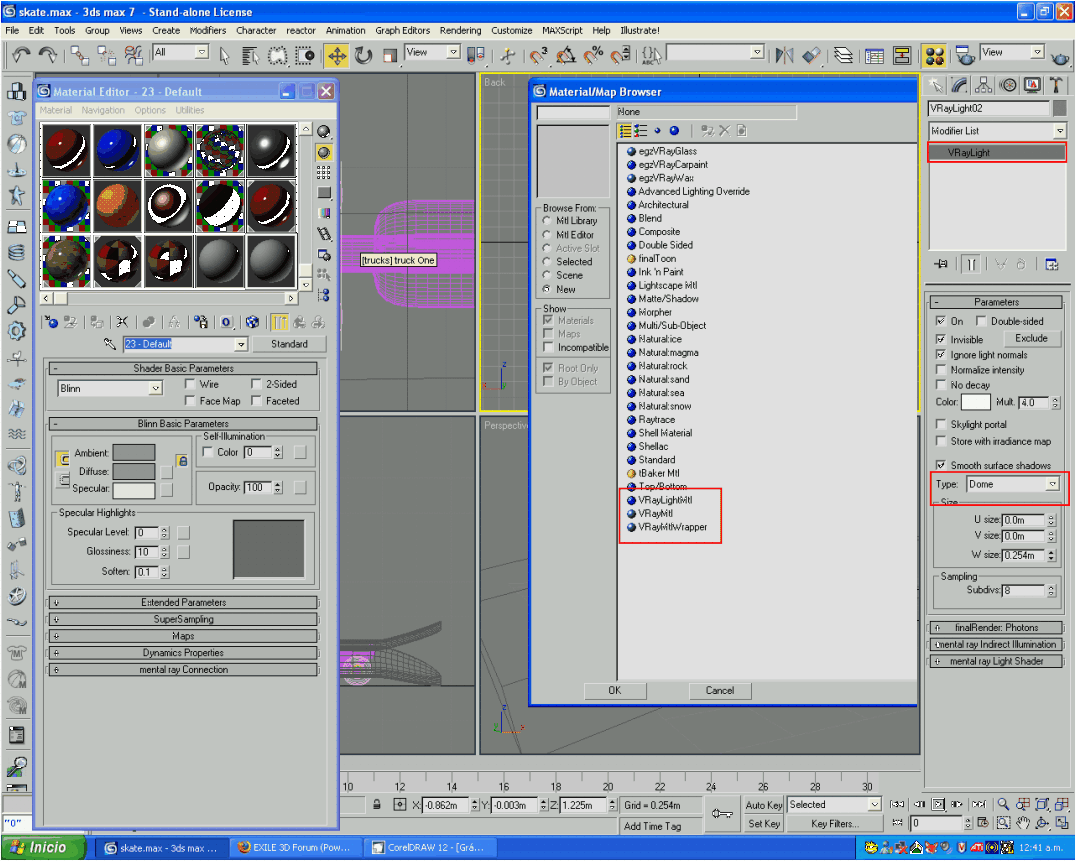Viewport: 1076px width, 861px height.
Task: Enable the Faceted checkbox
Action: pos(256,401)
